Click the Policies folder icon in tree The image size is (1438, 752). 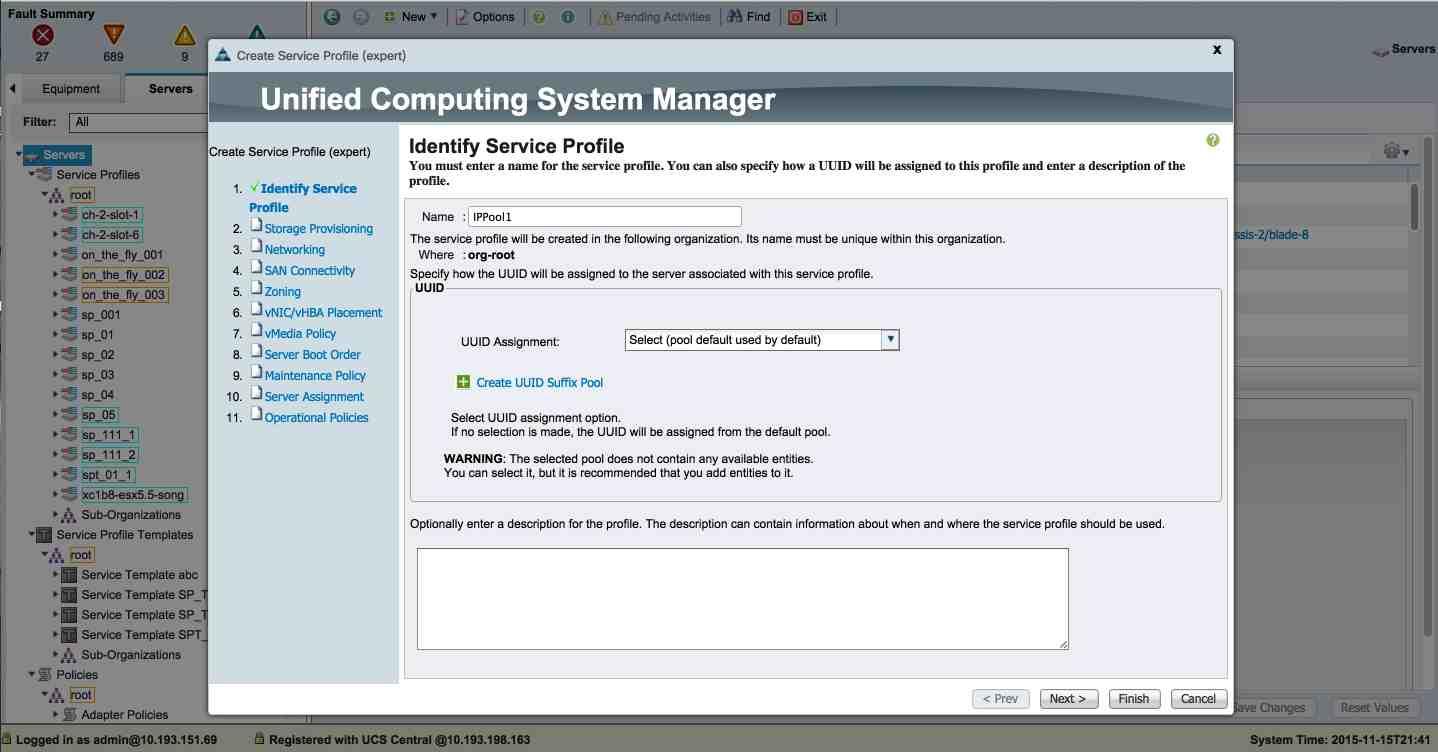pyautogui.click(x=44, y=675)
